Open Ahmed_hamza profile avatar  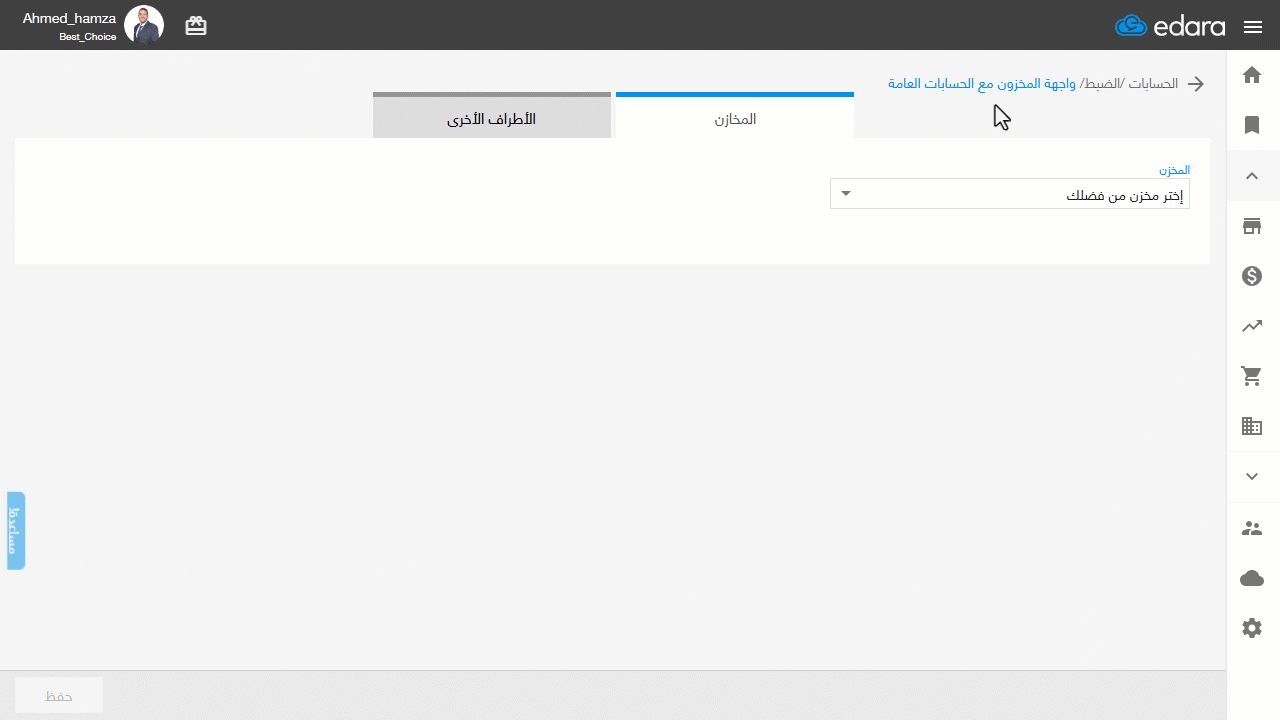pyautogui.click(x=144, y=25)
